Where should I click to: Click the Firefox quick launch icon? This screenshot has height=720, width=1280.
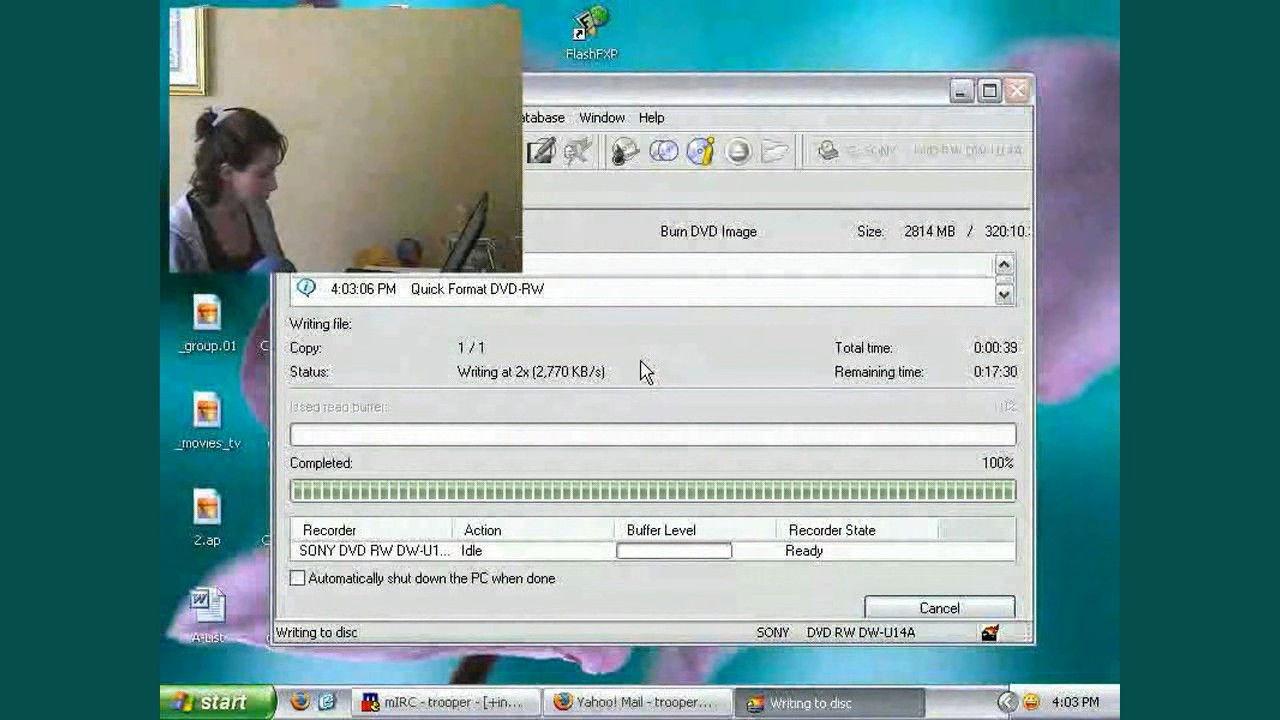[x=300, y=702]
